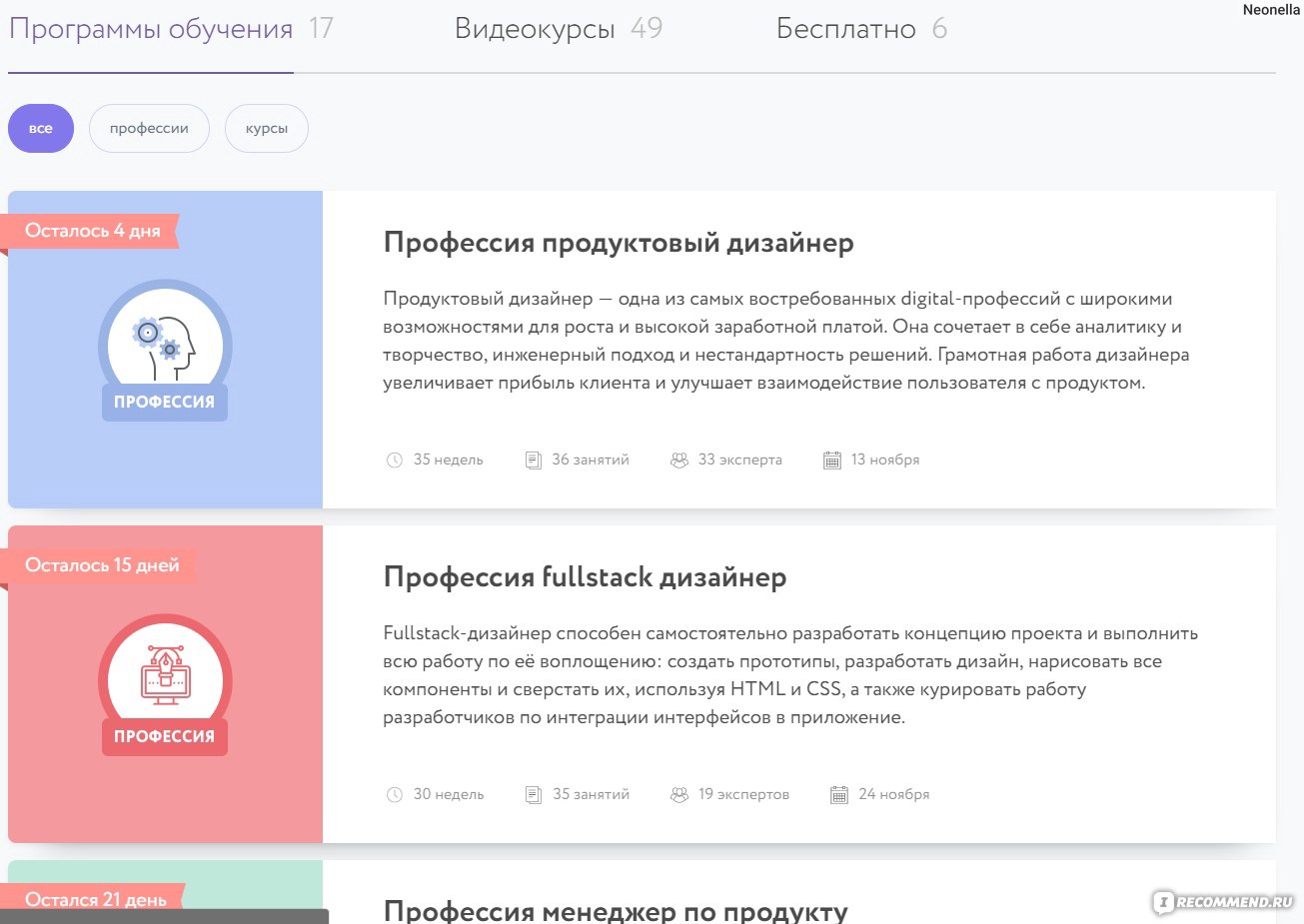Click the blue product designer card thumbnail

[165, 350]
